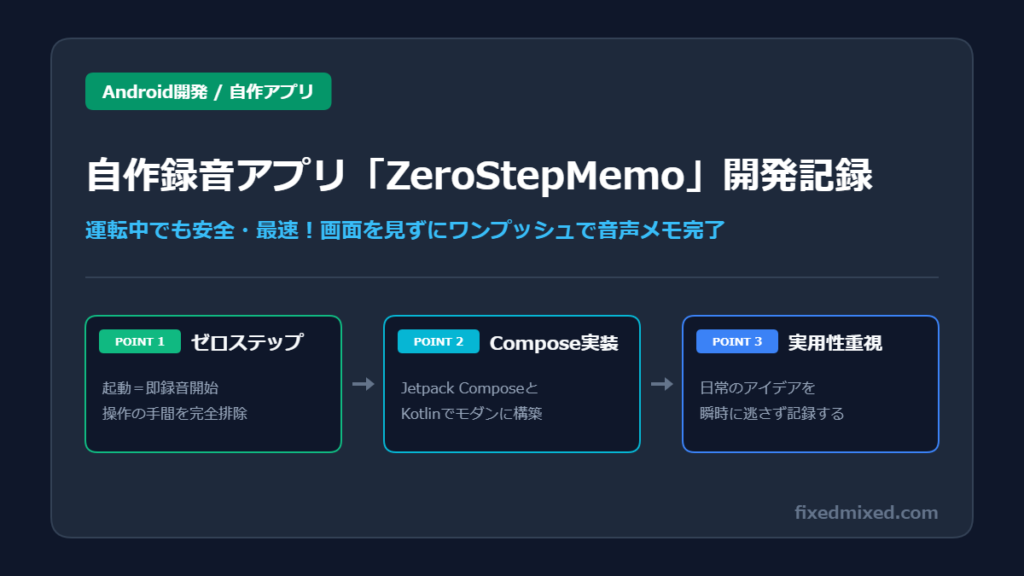The image size is (1024, 576).
Task: Click the text 操作の手間を完全排除
Action: tap(174, 413)
